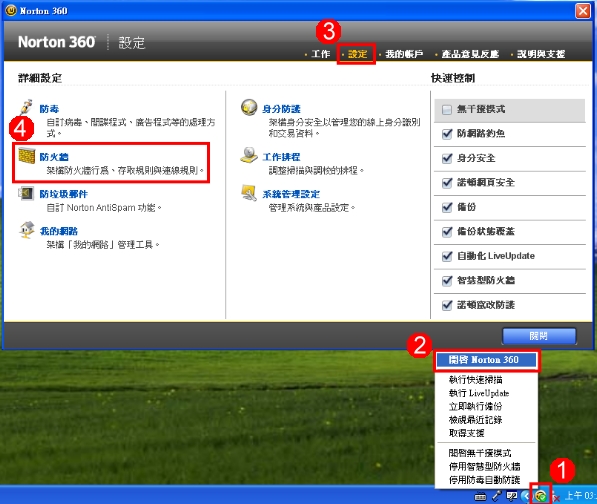Choose 立即執行備份 in tray menu
The height and width of the screenshot is (504, 597).
[476, 406]
